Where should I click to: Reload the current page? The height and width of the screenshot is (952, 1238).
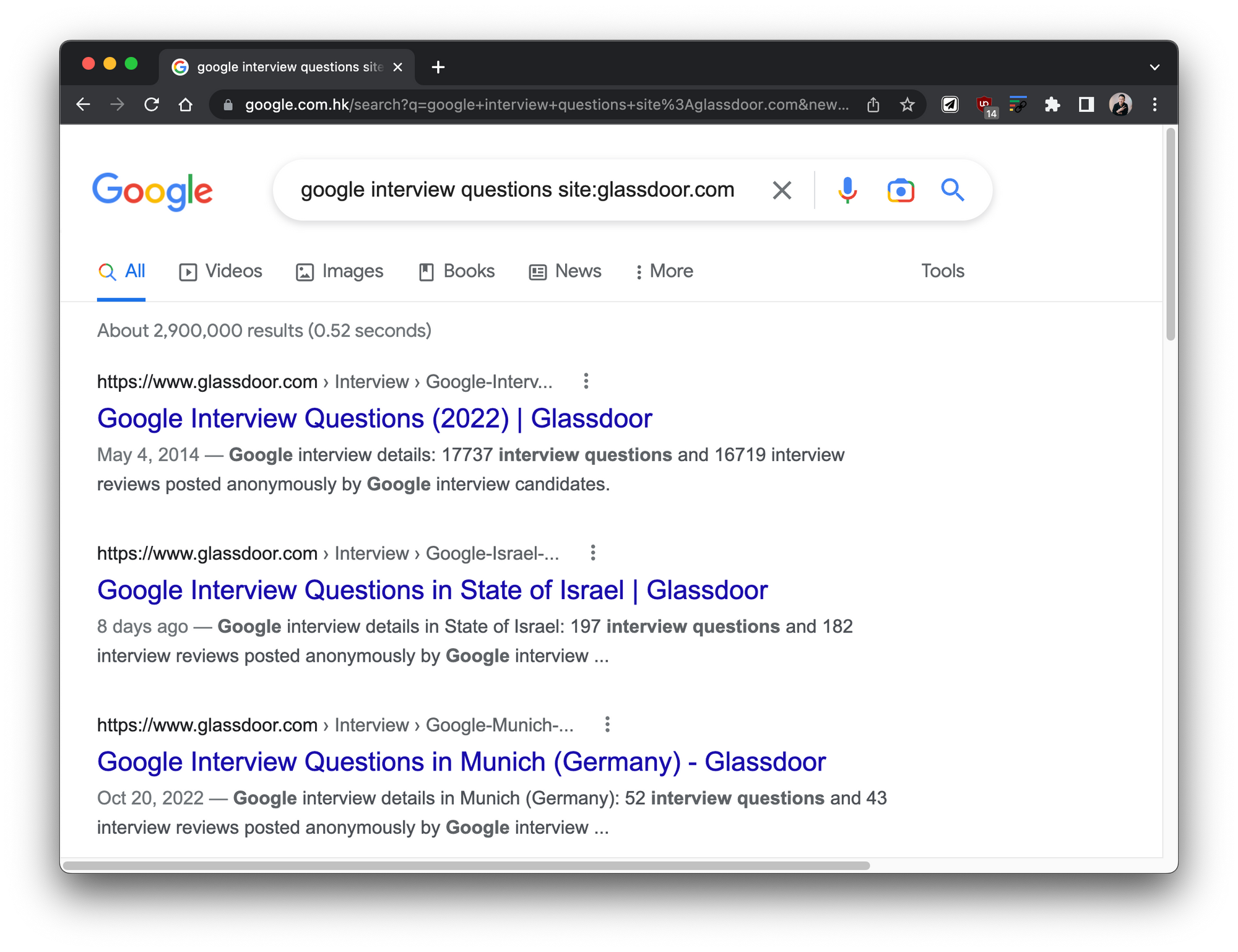pyautogui.click(x=152, y=105)
